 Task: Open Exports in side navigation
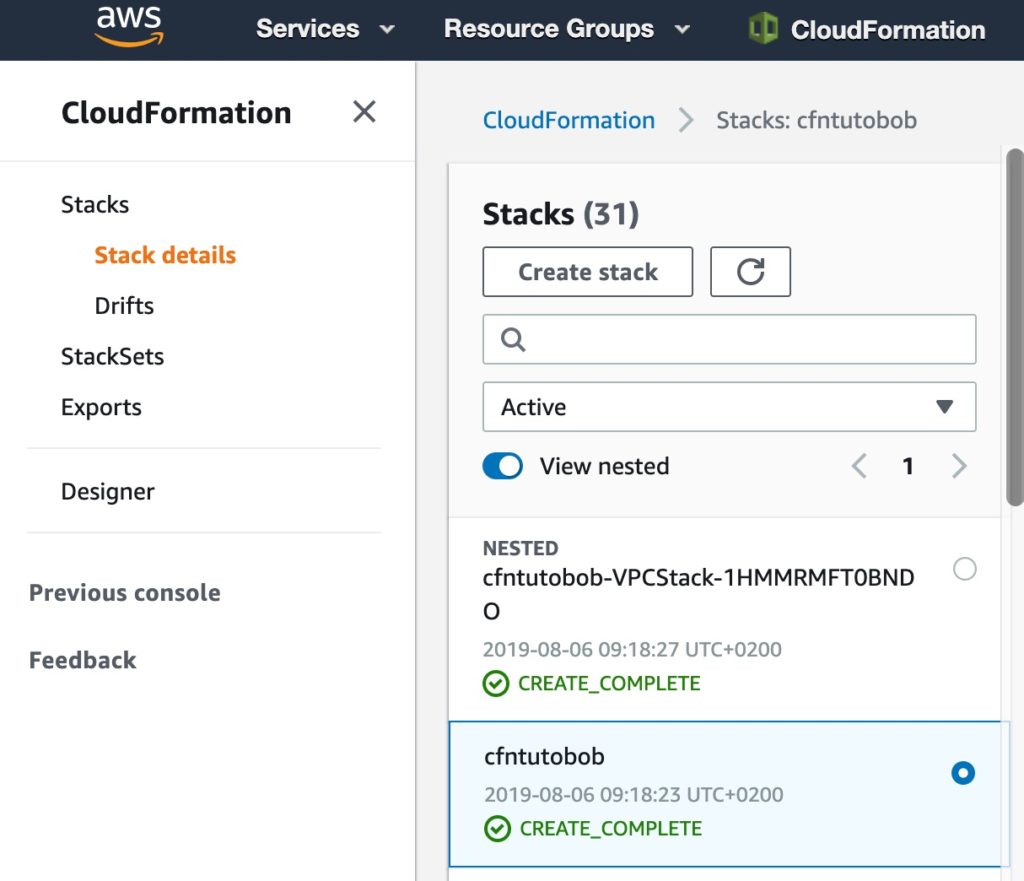(101, 407)
